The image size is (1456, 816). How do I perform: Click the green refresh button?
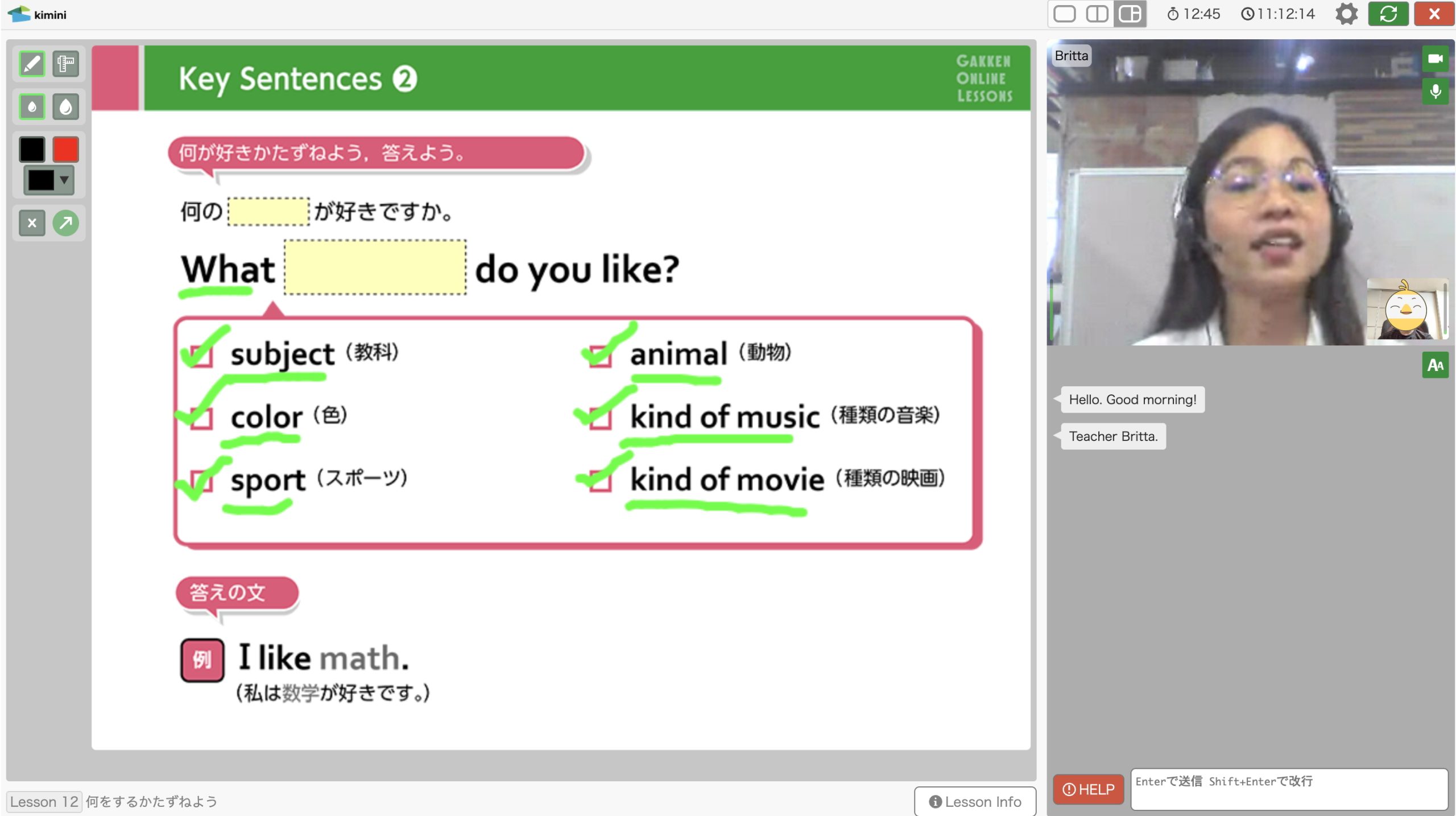click(1388, 14)
